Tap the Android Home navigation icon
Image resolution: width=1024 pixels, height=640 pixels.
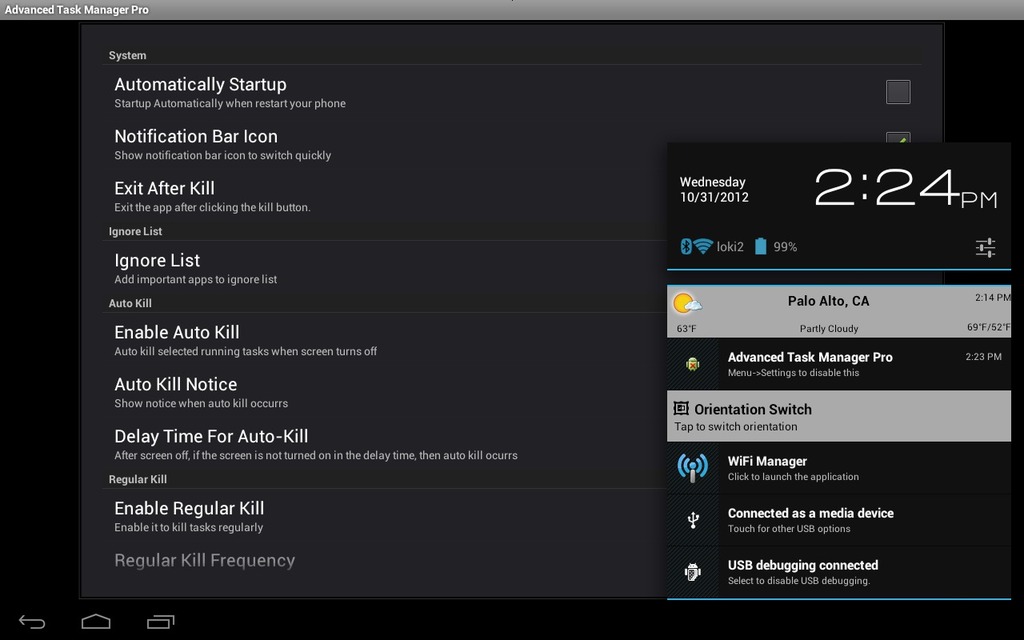coord(96,621)
